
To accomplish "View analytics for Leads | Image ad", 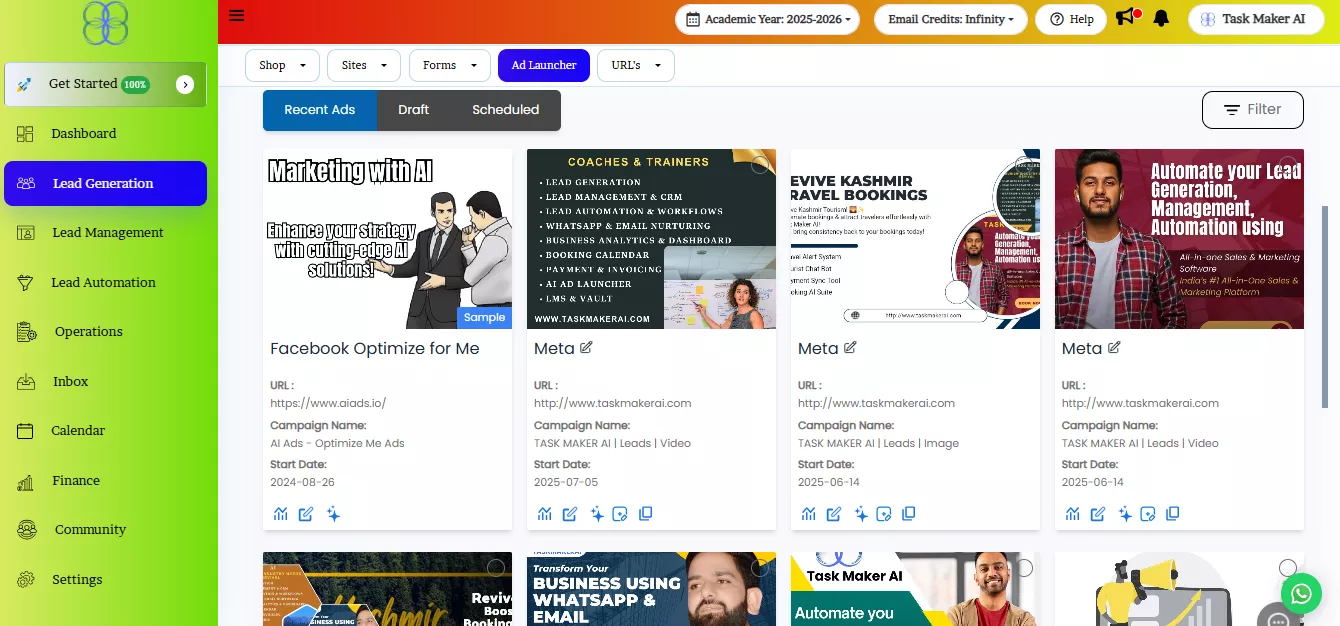I will coord(809,514).
